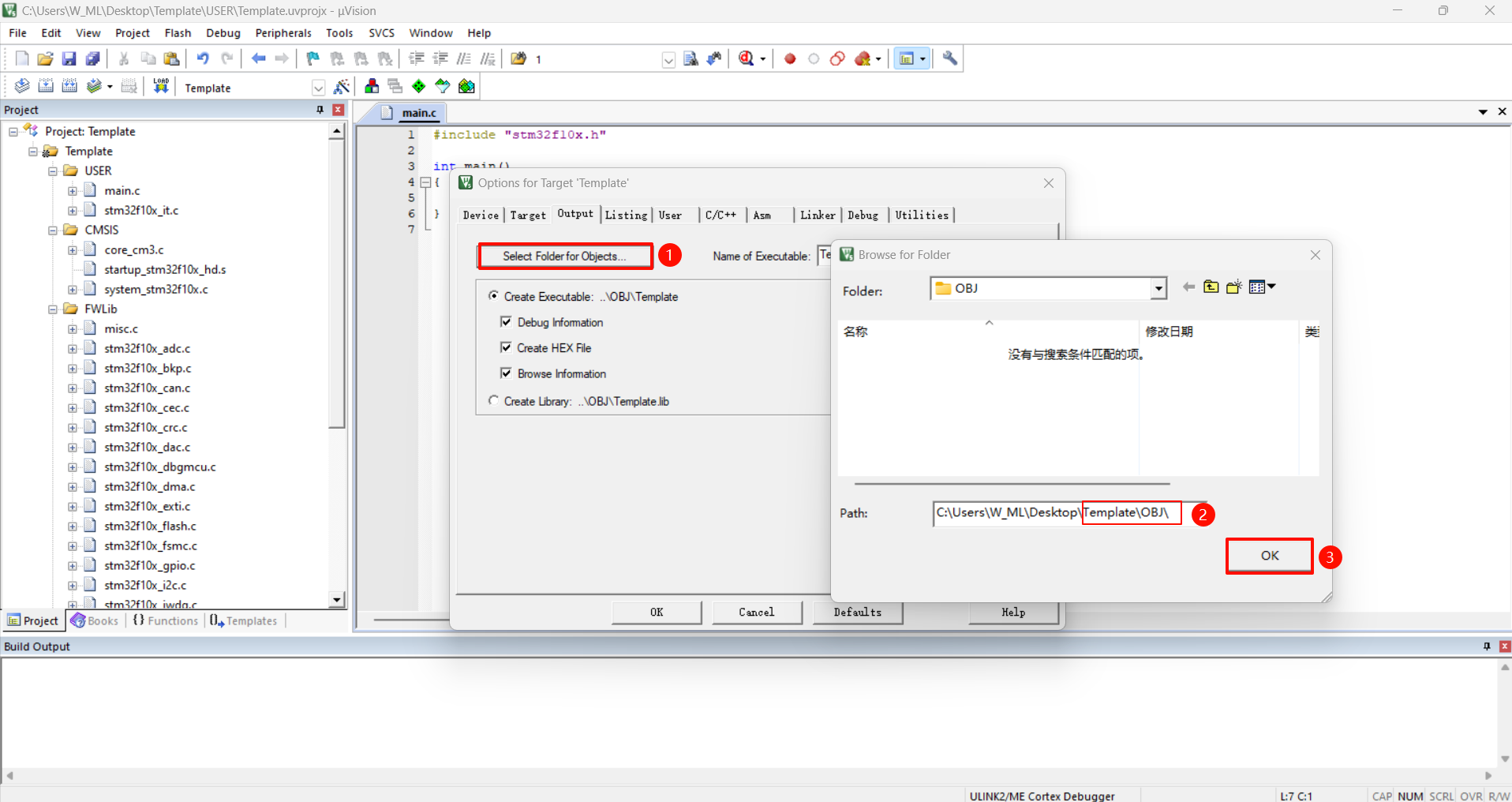Switch to the Linker tab
The height and width of the screenshot is (802, 1512).
pos(818,215)
